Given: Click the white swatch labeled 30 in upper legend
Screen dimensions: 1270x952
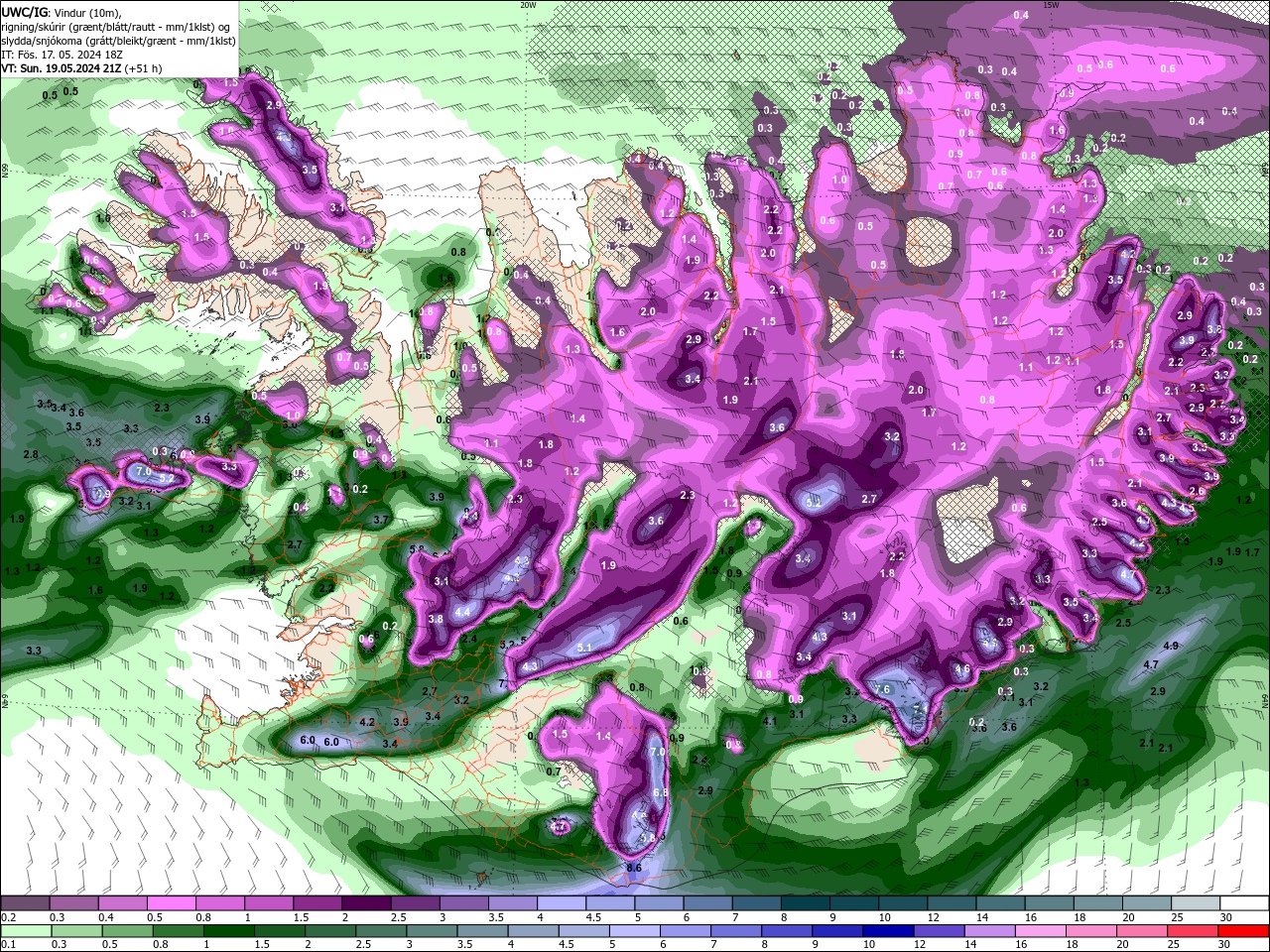Looking at the screenshot, I should click(1245, 903).
